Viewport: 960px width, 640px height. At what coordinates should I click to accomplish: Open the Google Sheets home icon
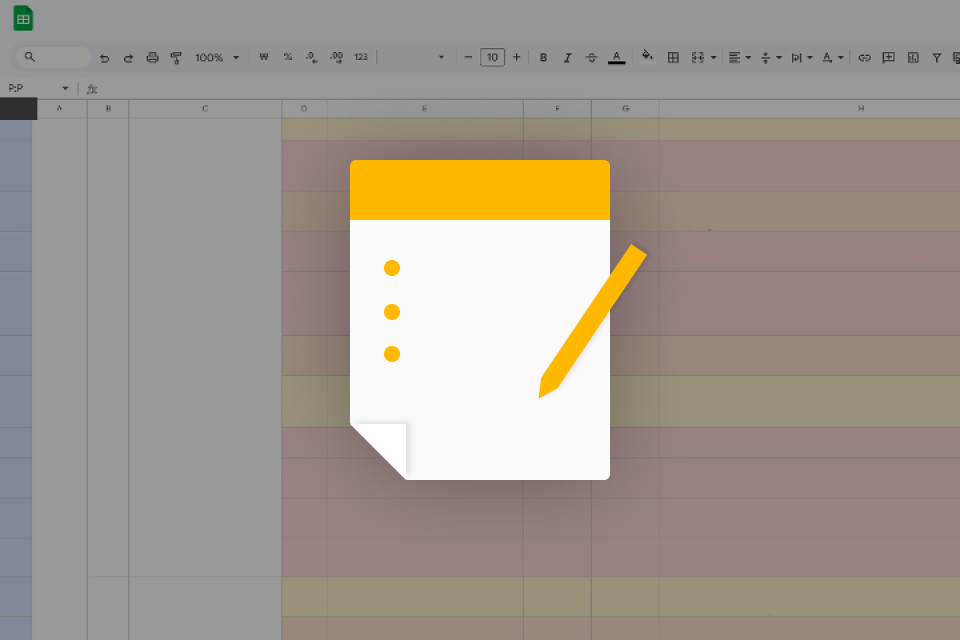(23, 18)
